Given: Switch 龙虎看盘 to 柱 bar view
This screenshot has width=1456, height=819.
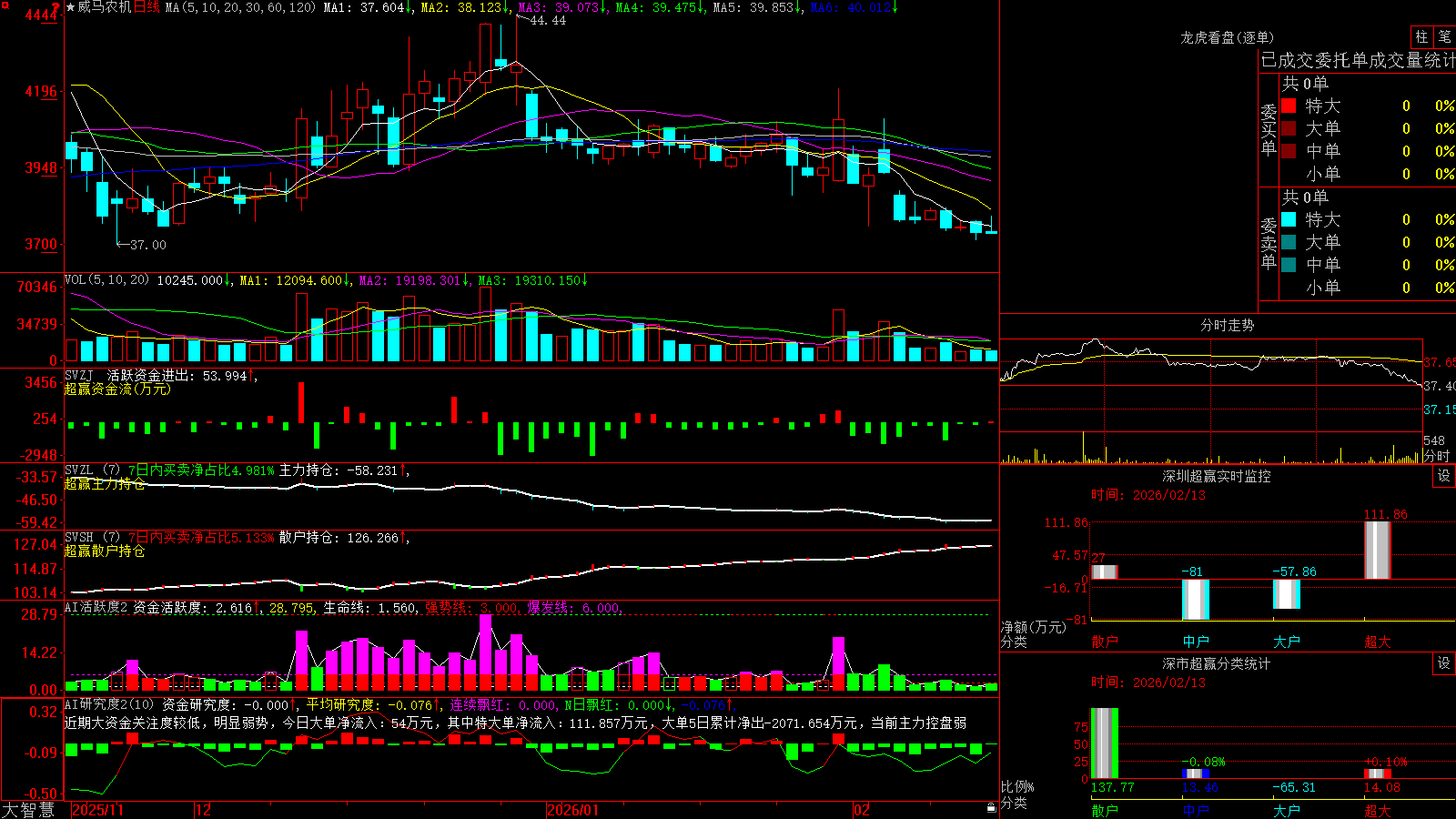Looking at the screenshot, I should click(x=1421, y=36).
